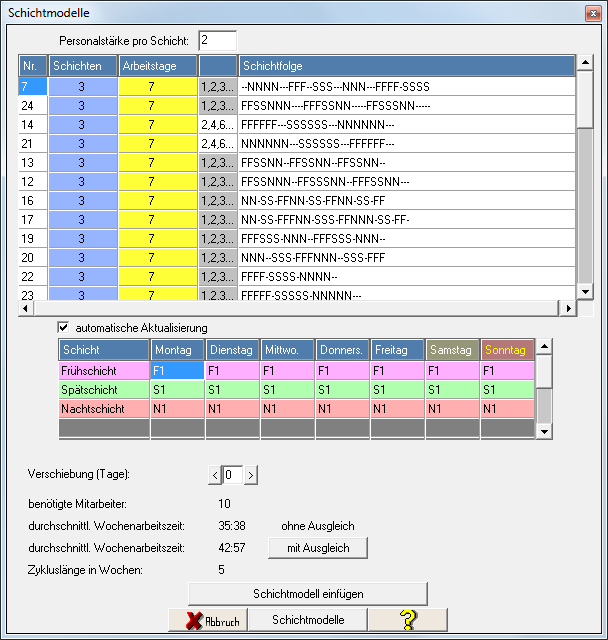Select the S1 cell under Samstag
608x640 pixels.
coord(453,390)
